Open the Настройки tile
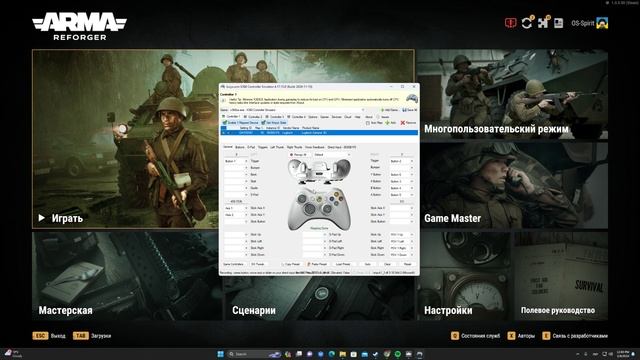This screenshot has width=640, height=360. [x=464, y=276]
